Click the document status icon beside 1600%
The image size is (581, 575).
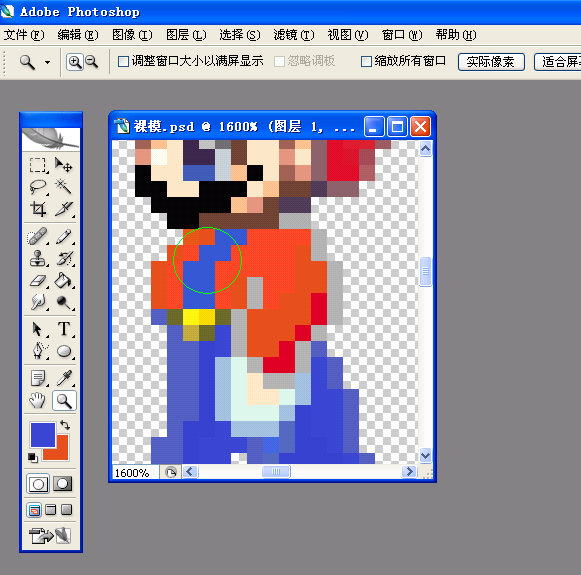tap(170, 473)
